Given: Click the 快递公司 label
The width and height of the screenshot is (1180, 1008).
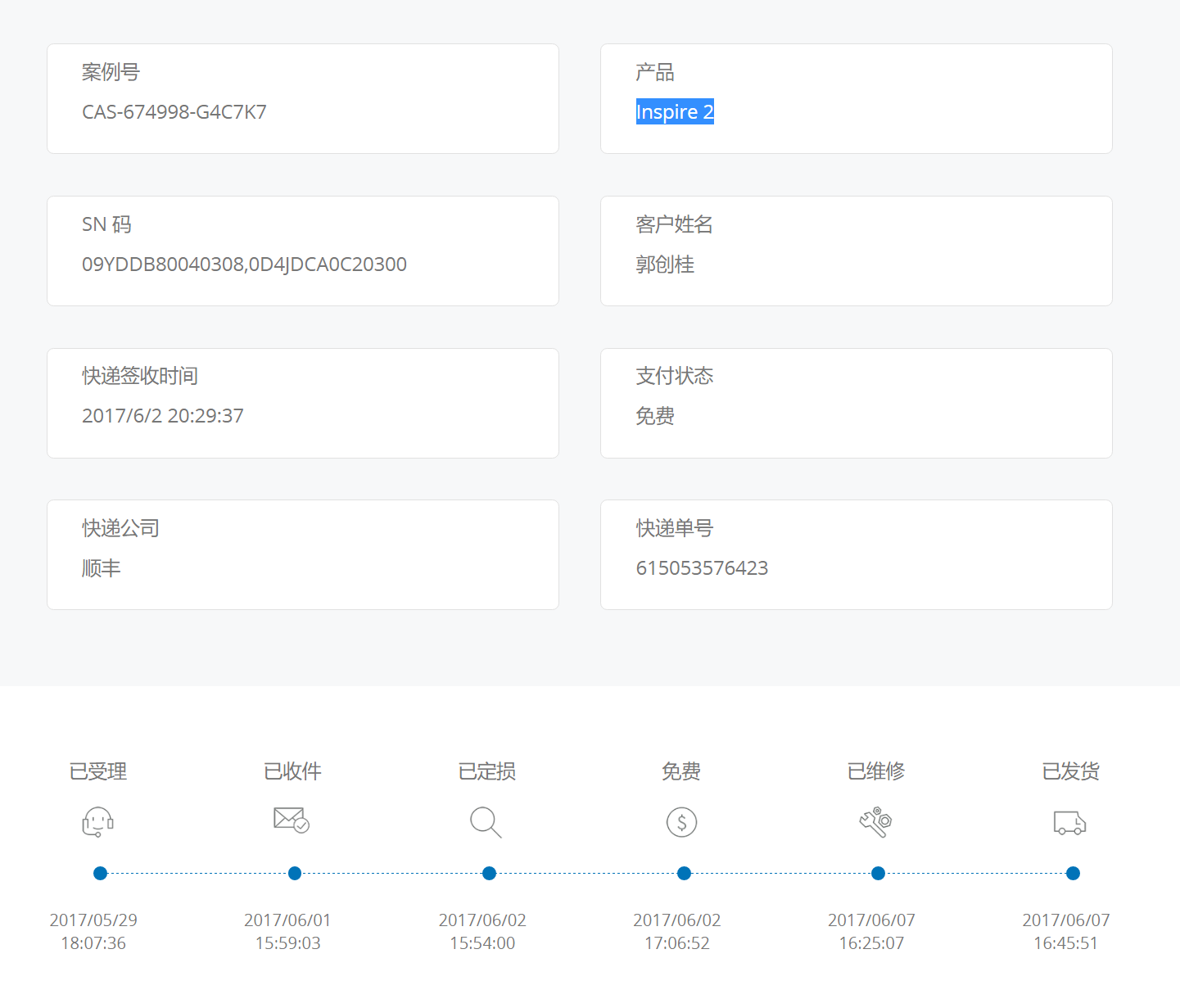Looking at the screenshot, I should 120,528.
